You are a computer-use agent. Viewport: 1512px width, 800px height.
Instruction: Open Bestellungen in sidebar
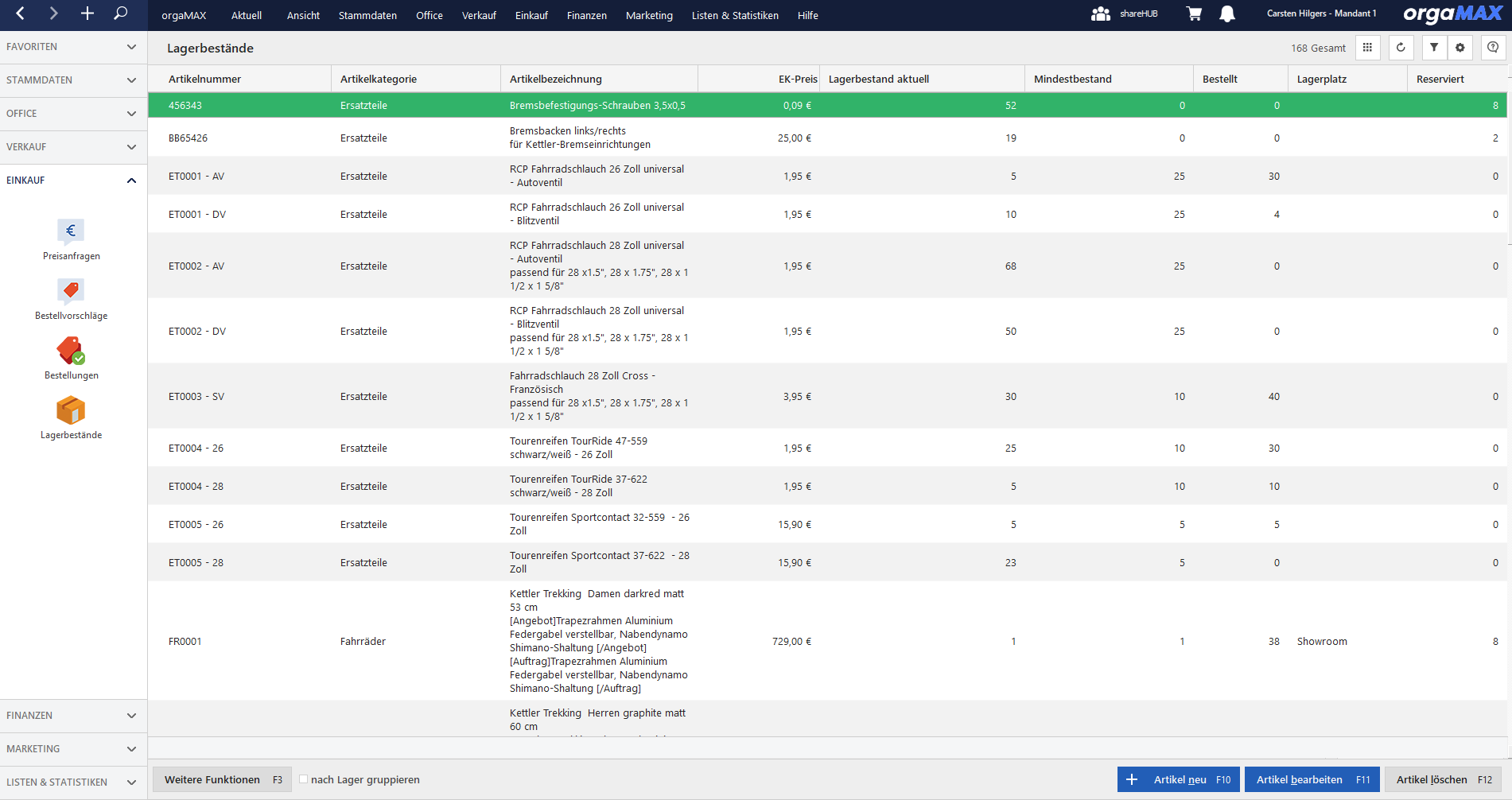coord(71,359)
